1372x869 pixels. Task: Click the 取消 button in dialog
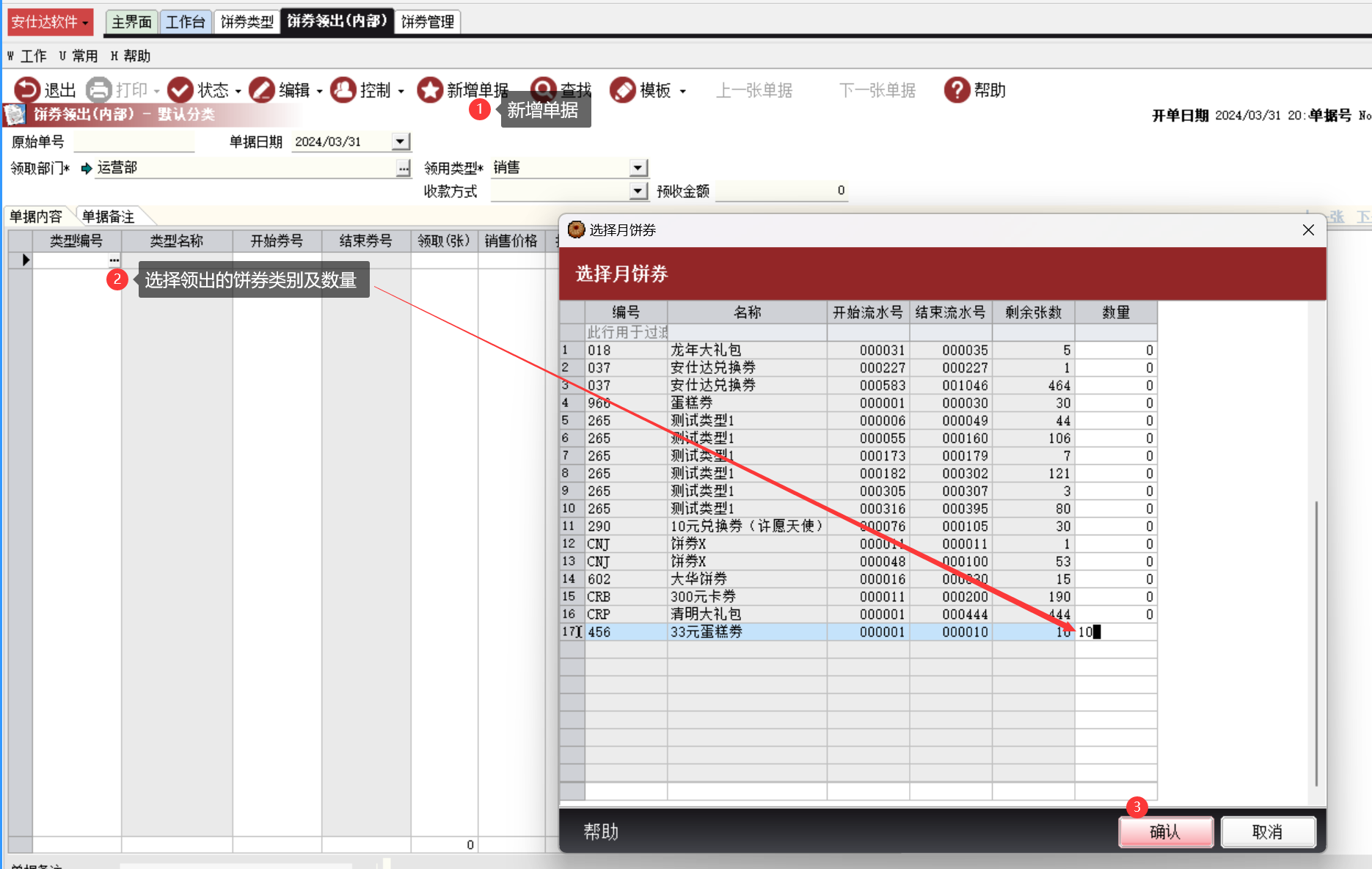(x=1267, y=832)
